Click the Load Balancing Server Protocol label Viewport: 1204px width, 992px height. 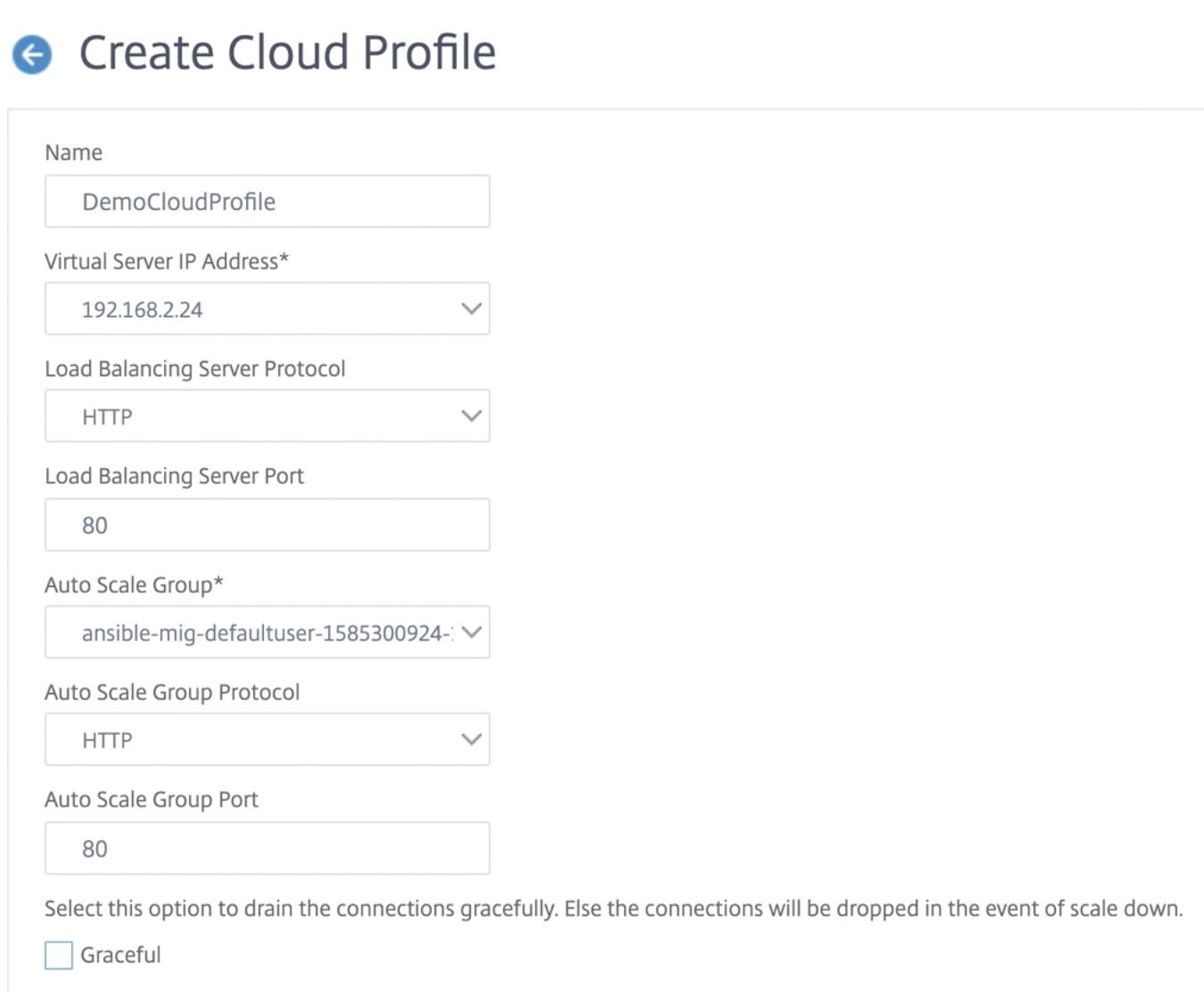pos(194,369)
